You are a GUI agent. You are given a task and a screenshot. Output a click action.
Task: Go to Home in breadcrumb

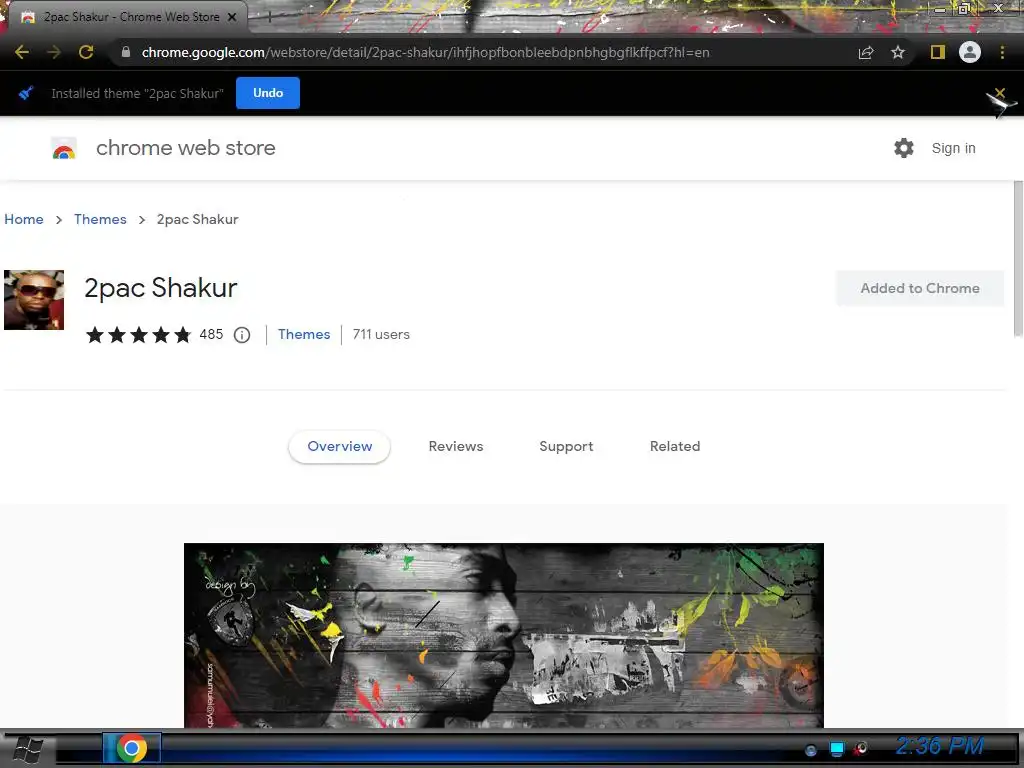[x=24, y=219]
